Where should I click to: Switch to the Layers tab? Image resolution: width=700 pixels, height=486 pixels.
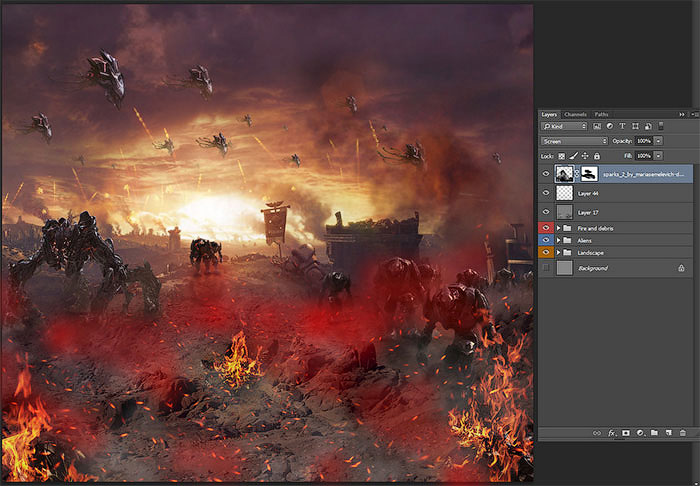pyautogui.click(x=549, y=115)
